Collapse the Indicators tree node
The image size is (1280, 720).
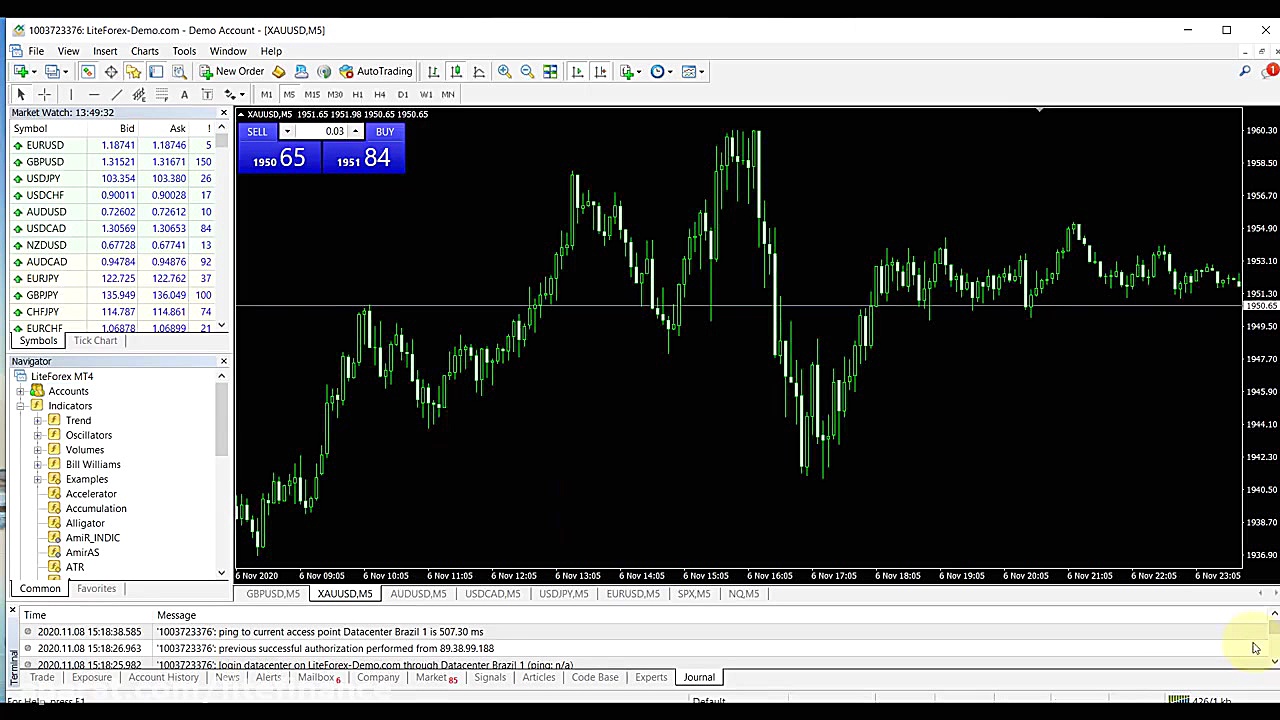(x=20, y=406)
